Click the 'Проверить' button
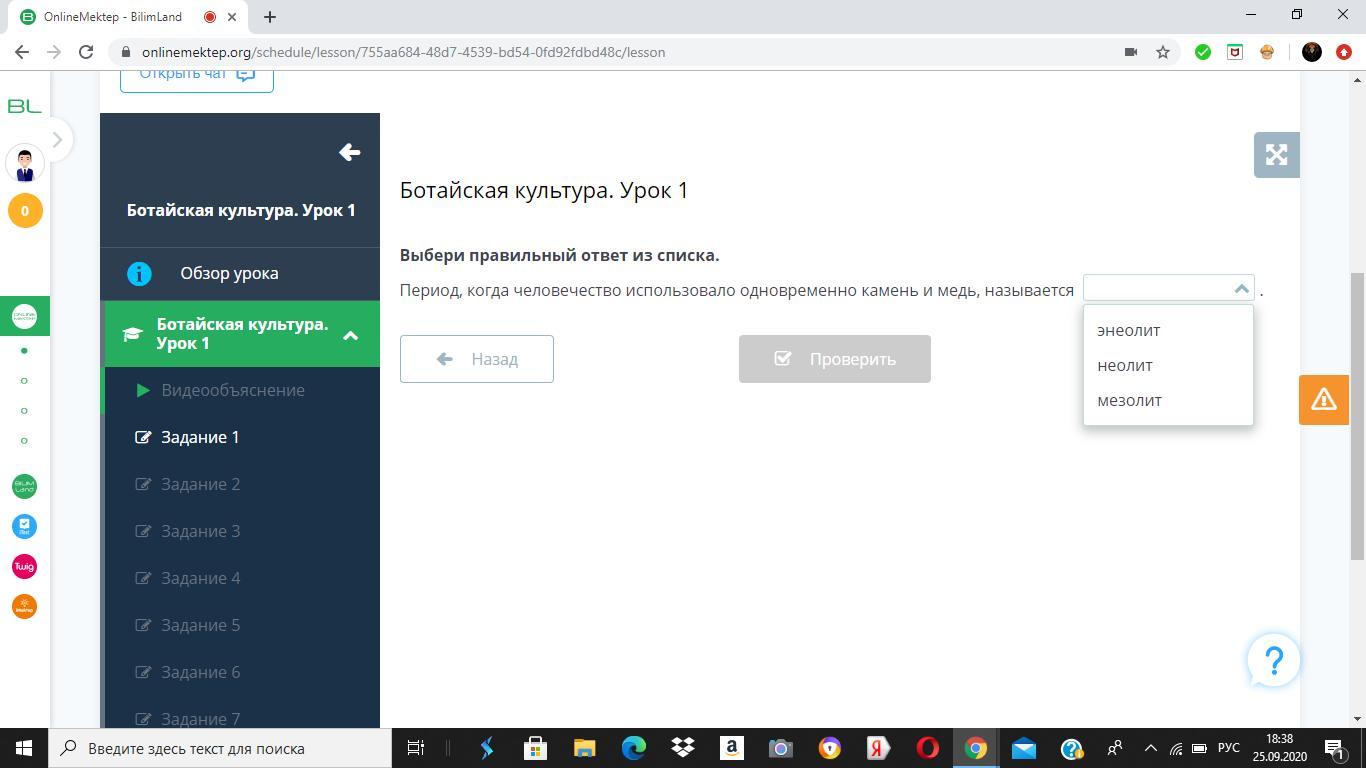1366x768 pixels. 834,359
